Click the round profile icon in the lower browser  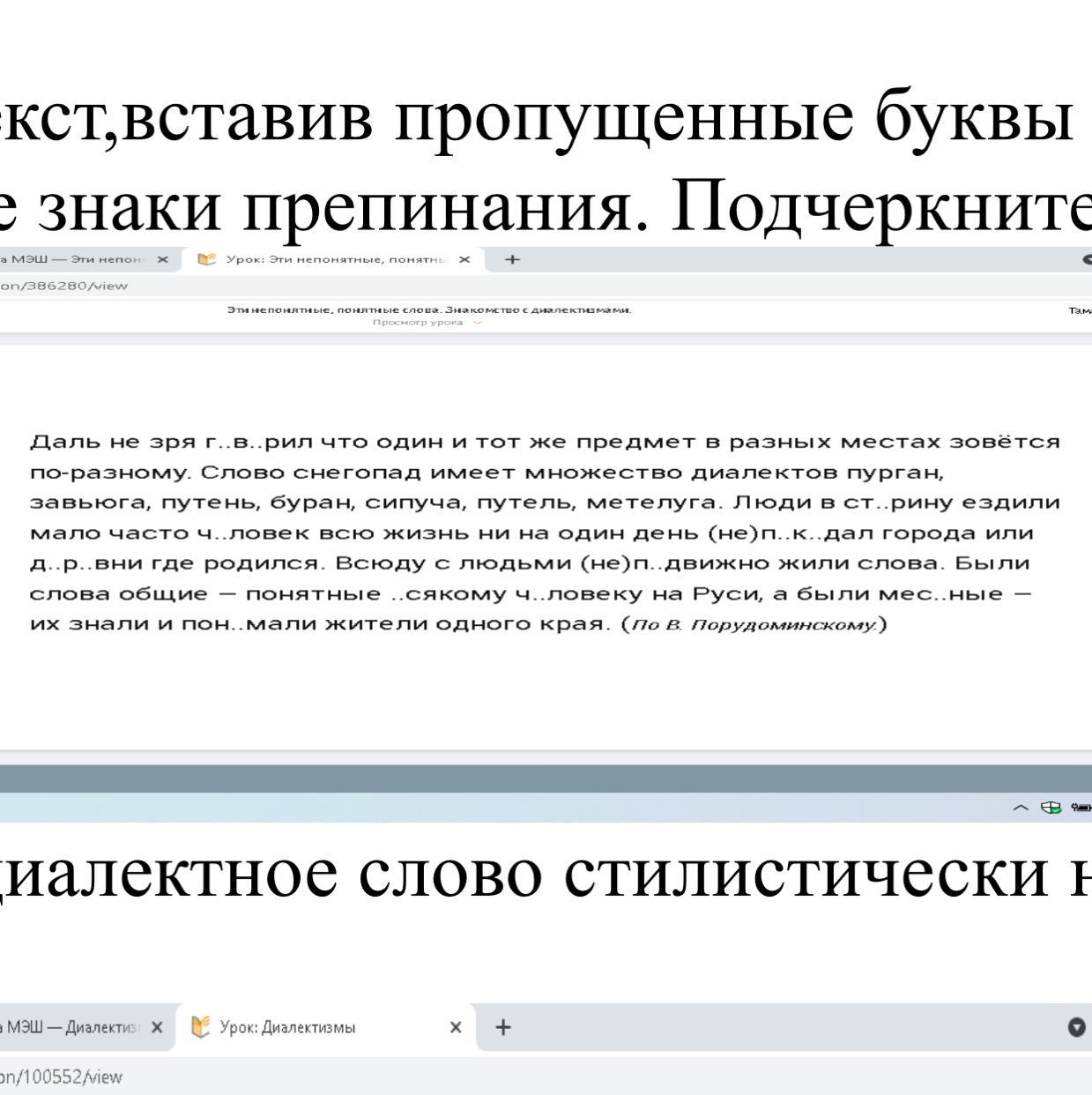1076,1027
